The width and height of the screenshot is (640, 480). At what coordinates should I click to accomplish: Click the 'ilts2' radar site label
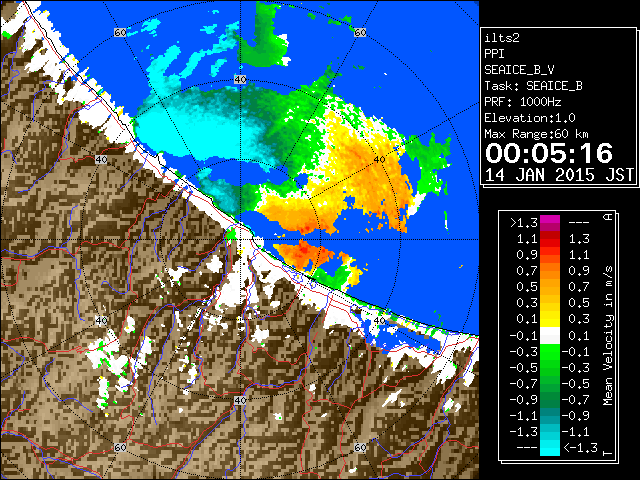502,38
